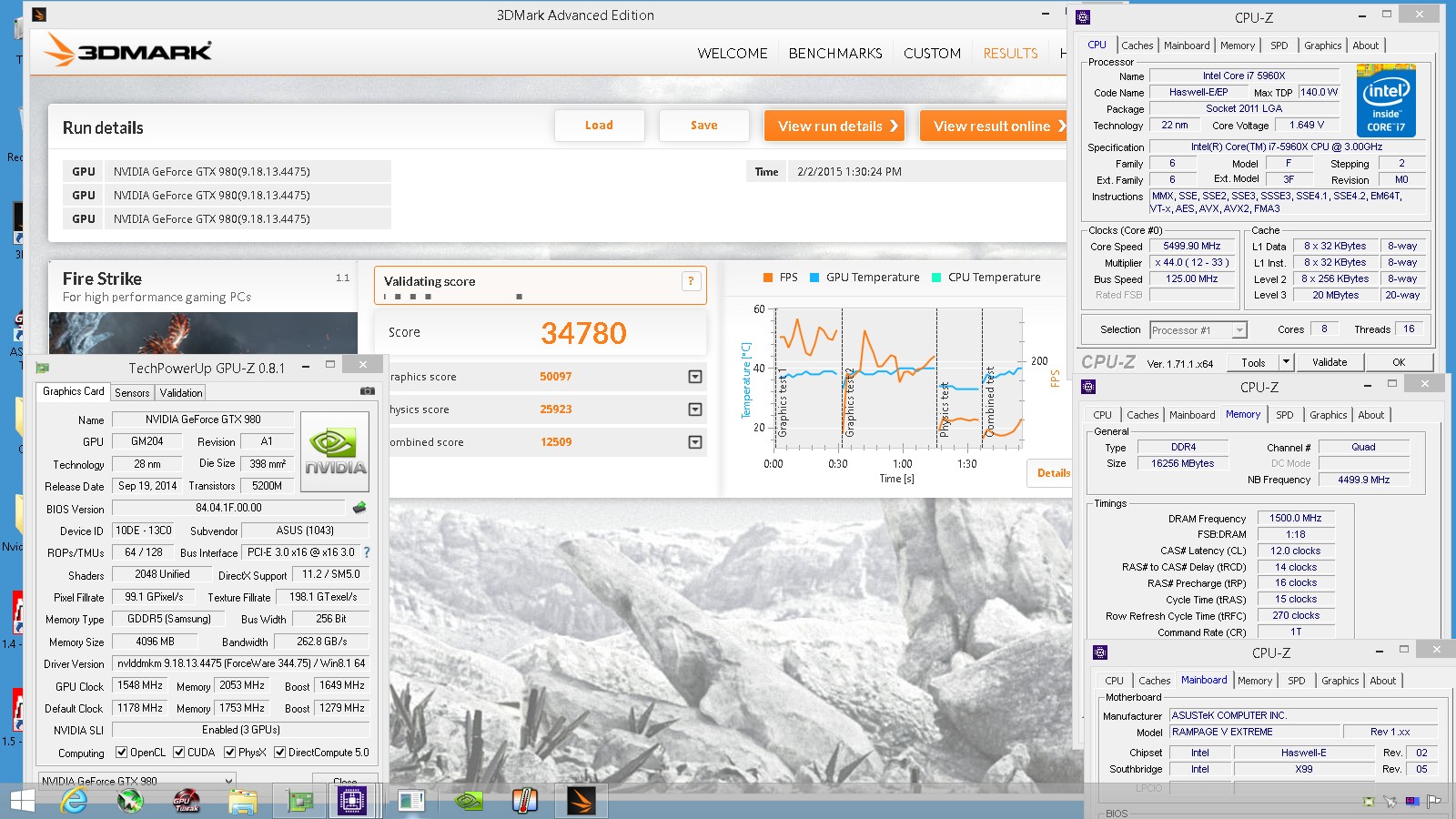Screen dimensions: 1456x819
Task: Click the save BIOS chip icon in GPU-Z
Action: [x=359, y=508]
